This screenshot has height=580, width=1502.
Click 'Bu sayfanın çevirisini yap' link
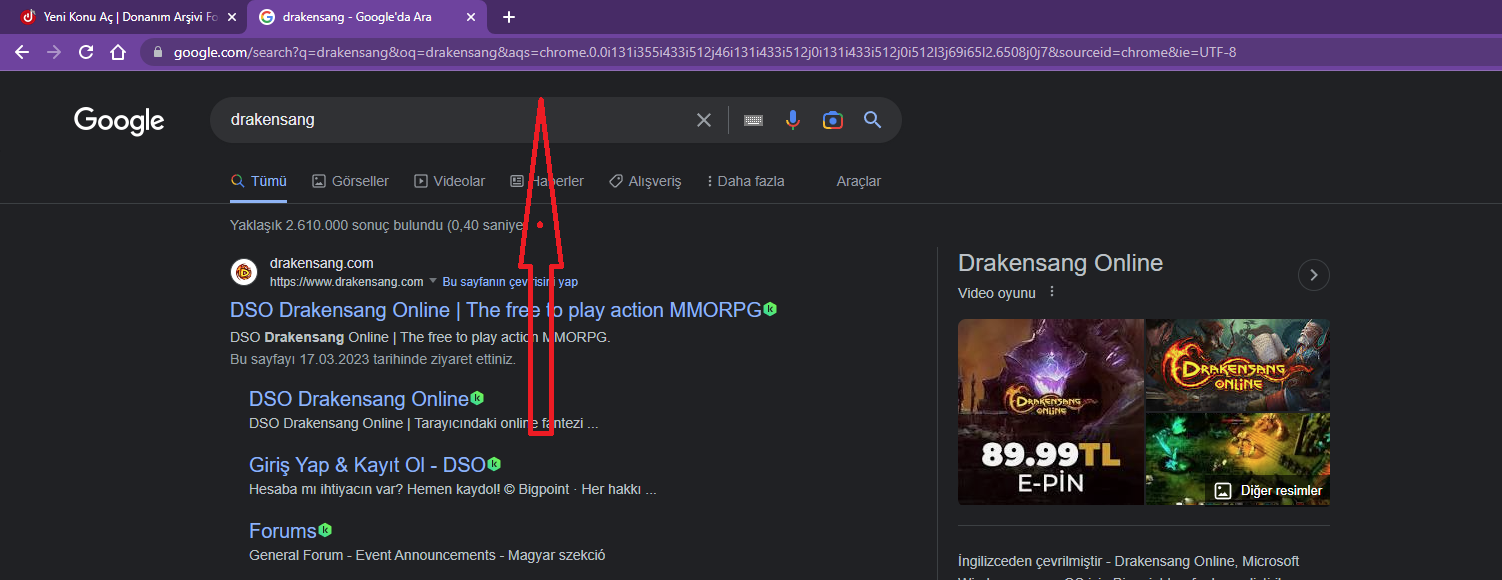(510, 282)
